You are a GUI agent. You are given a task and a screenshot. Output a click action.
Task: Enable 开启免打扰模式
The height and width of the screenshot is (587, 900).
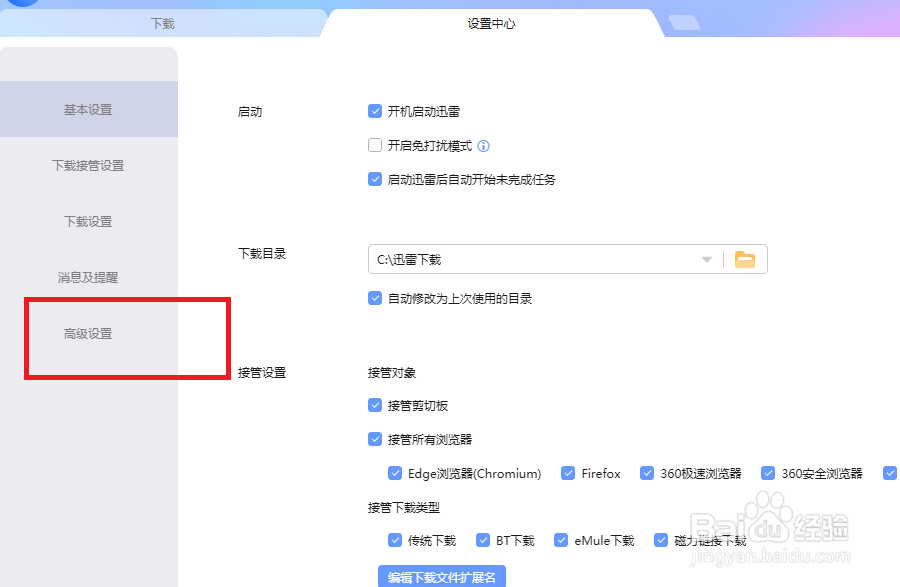pos(375,146)
